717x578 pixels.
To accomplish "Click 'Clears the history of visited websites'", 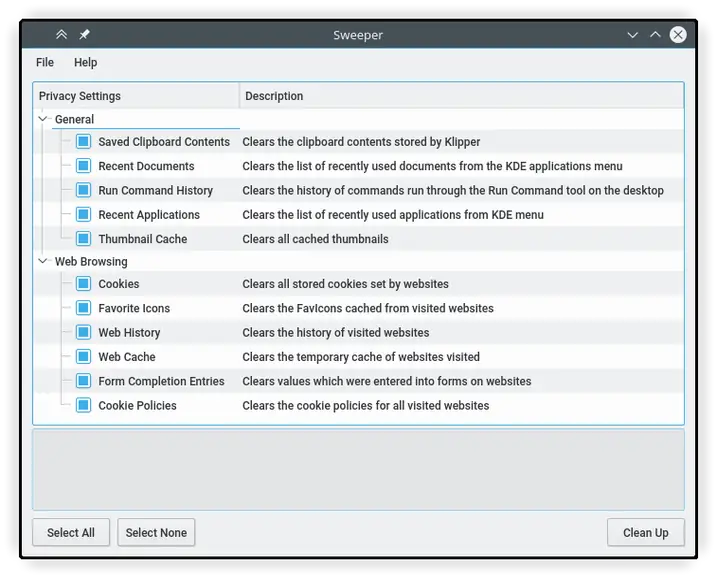I will point(336,332).
